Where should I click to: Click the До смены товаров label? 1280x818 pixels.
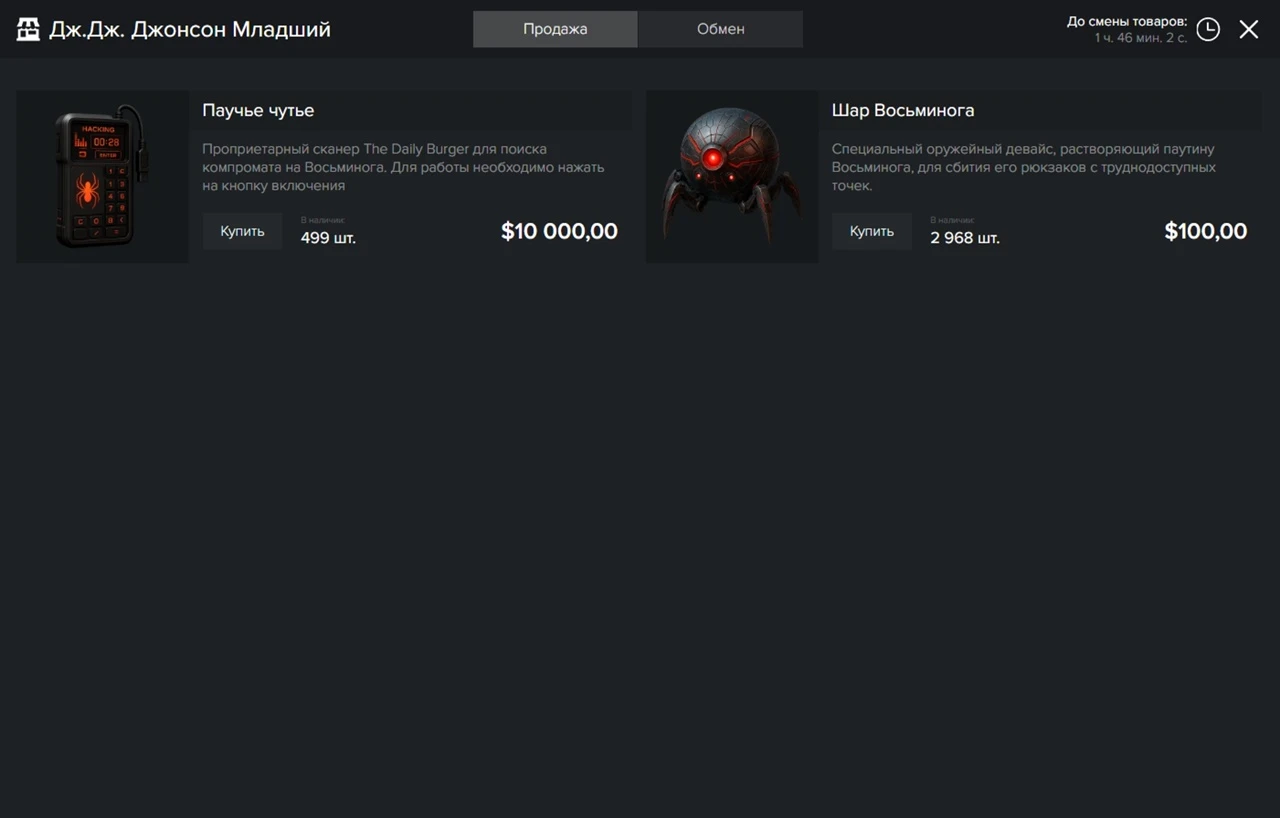1126,21
